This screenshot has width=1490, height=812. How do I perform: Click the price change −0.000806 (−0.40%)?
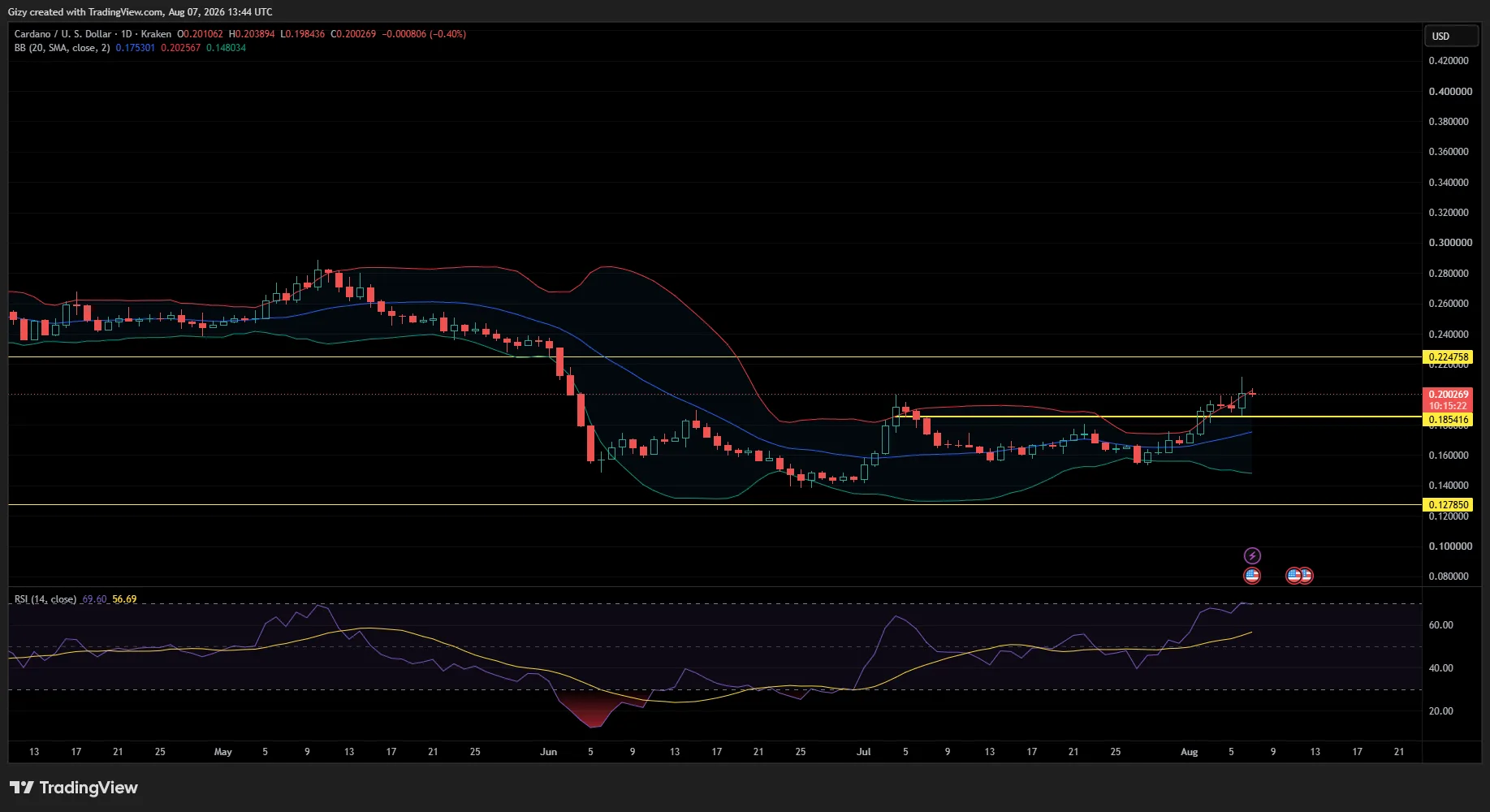tap(424, 34)
